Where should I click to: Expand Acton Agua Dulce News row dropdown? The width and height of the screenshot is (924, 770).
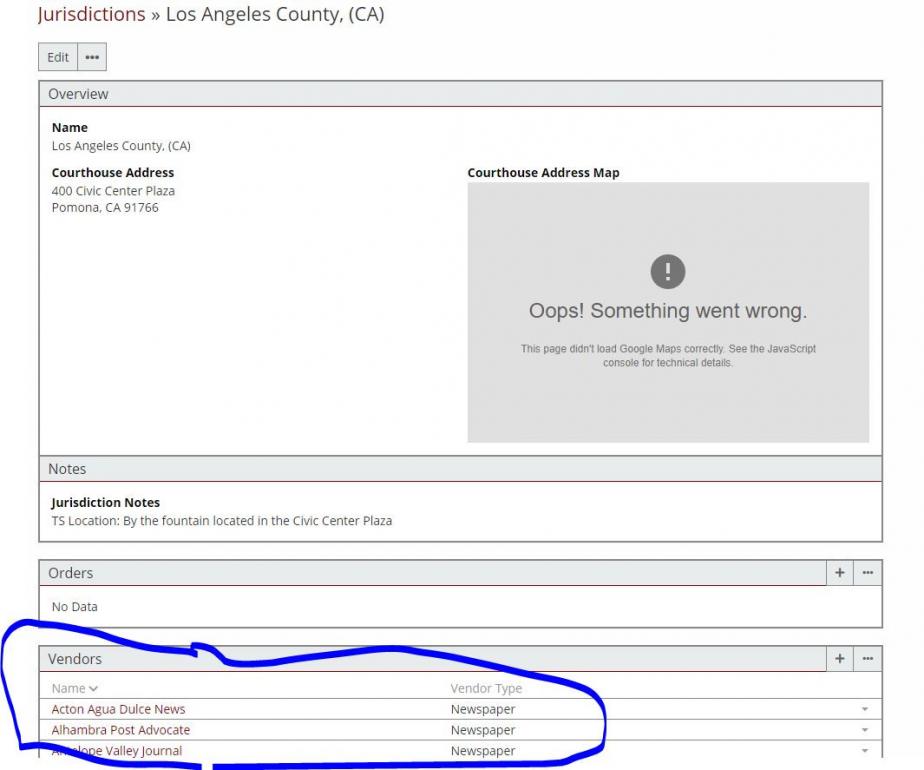pos(864,710)
